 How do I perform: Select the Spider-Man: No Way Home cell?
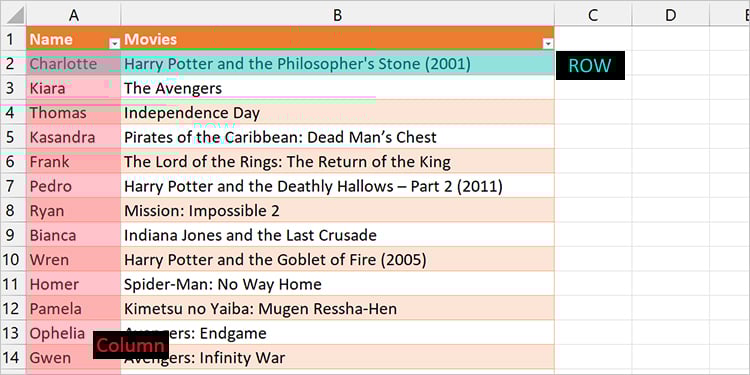click(x=338, y=284)
